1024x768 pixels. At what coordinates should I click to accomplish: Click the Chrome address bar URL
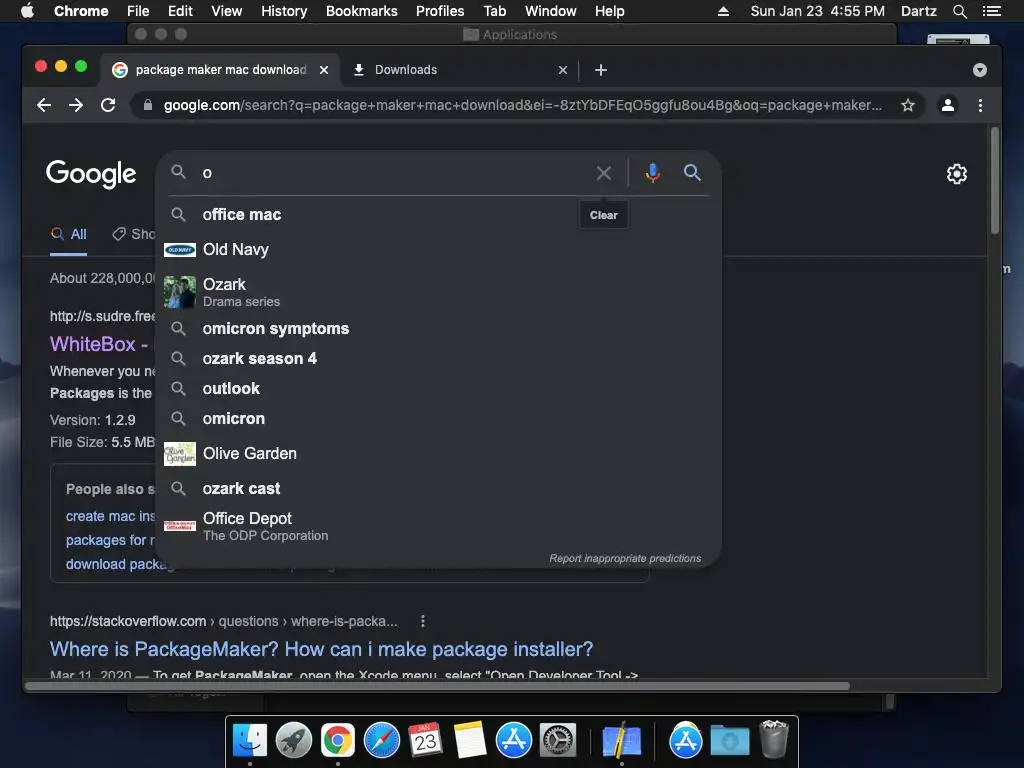coord(522,105)
